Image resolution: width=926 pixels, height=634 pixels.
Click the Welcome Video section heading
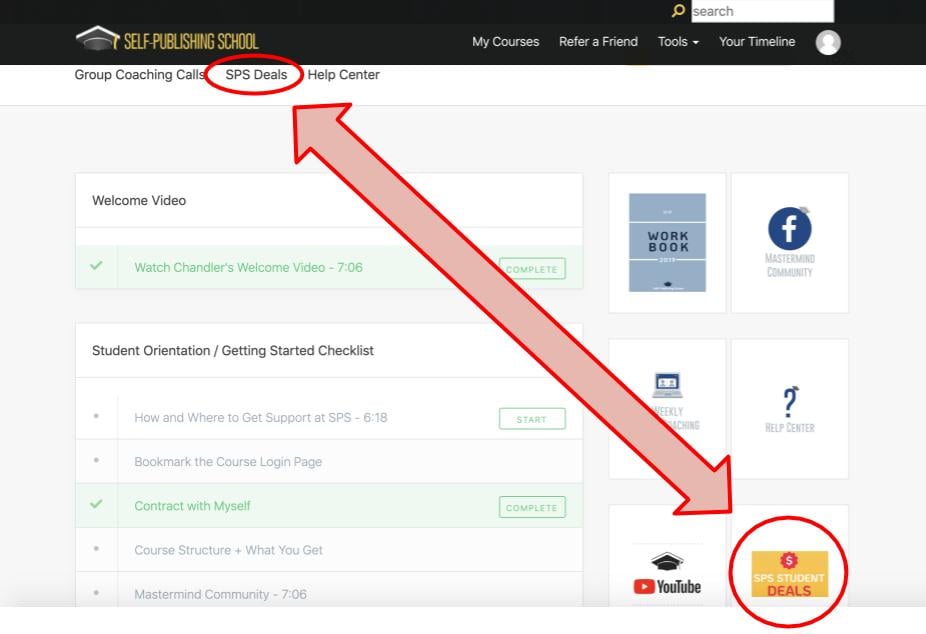point(139,201)
